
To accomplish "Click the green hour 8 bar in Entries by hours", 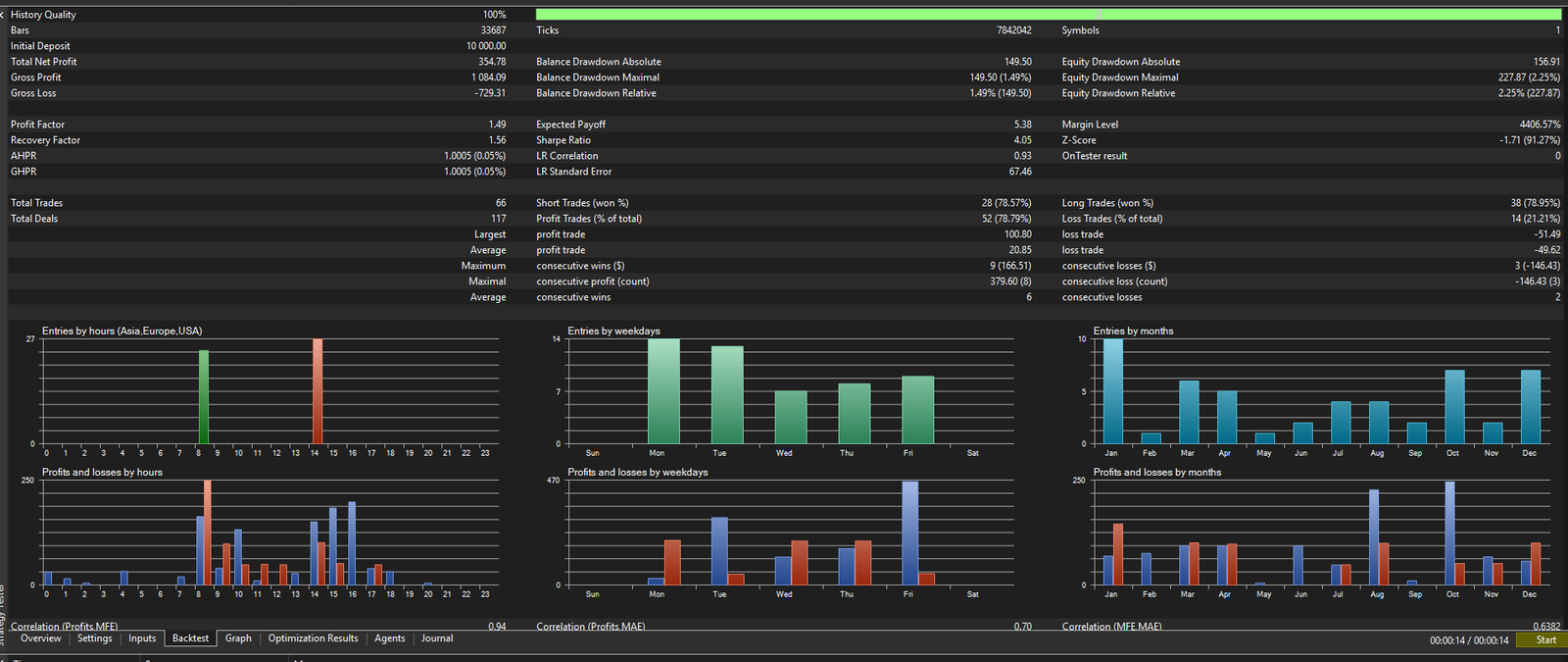I will click(204, 397).
